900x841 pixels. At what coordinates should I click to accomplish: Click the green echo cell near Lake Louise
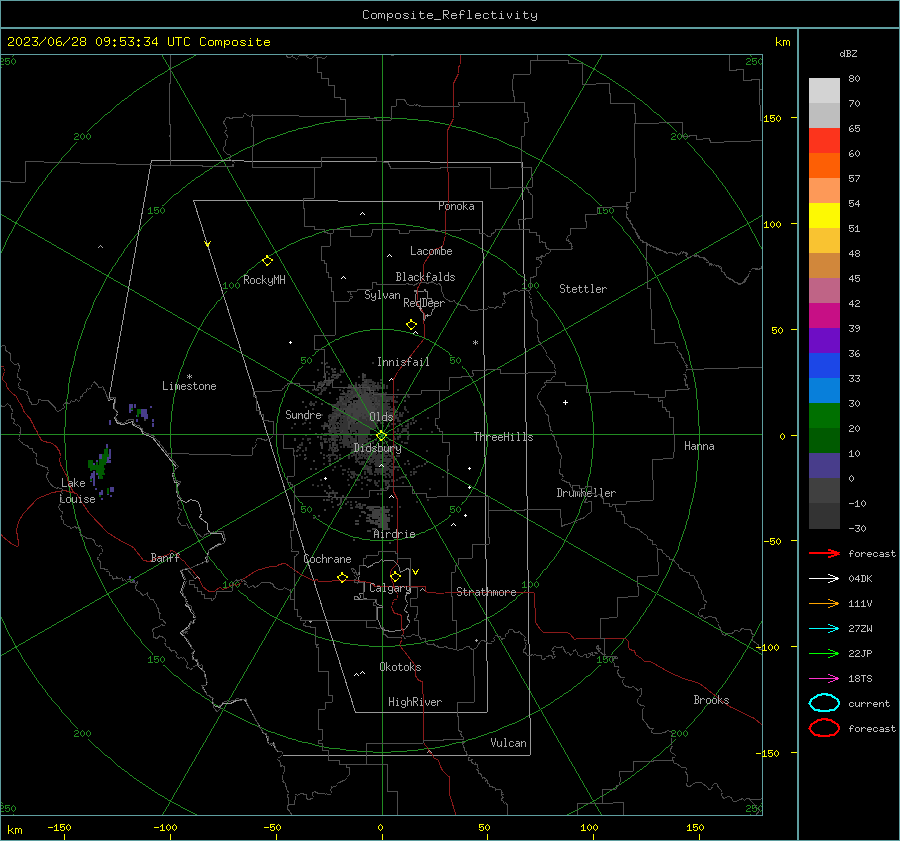click(x=100, y=464)
